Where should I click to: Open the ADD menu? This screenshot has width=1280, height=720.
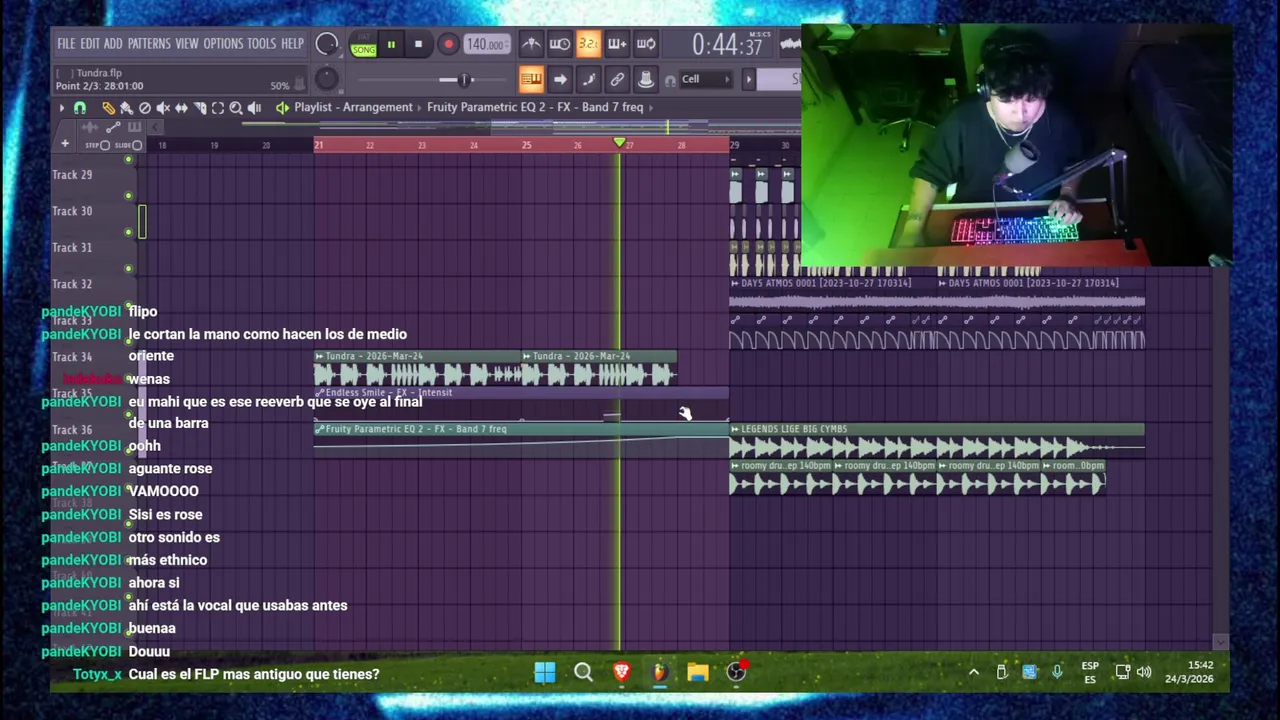(113, 44)
